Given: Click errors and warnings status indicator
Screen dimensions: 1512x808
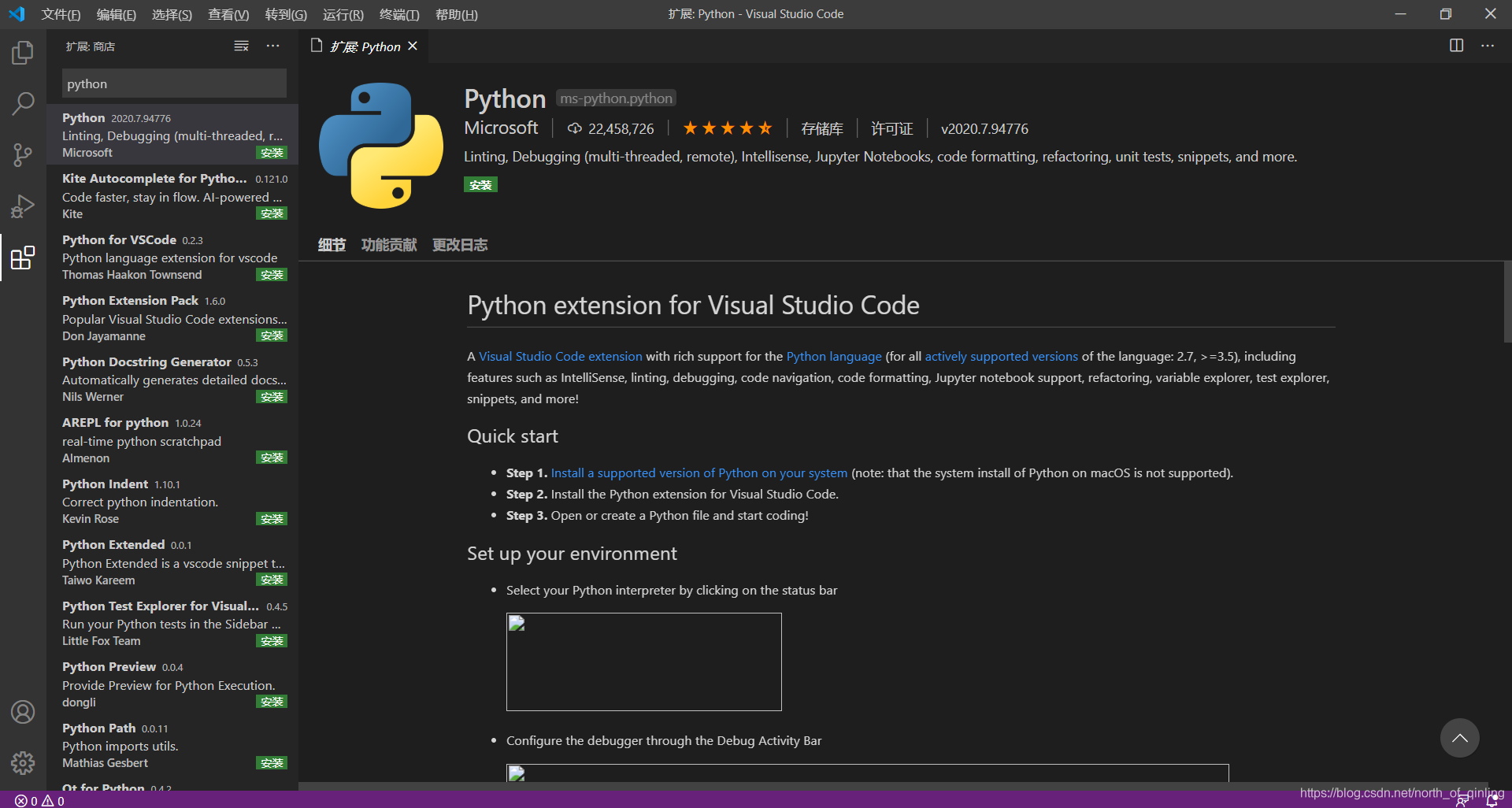Looking at the screenshot, I should coord(39,801).
